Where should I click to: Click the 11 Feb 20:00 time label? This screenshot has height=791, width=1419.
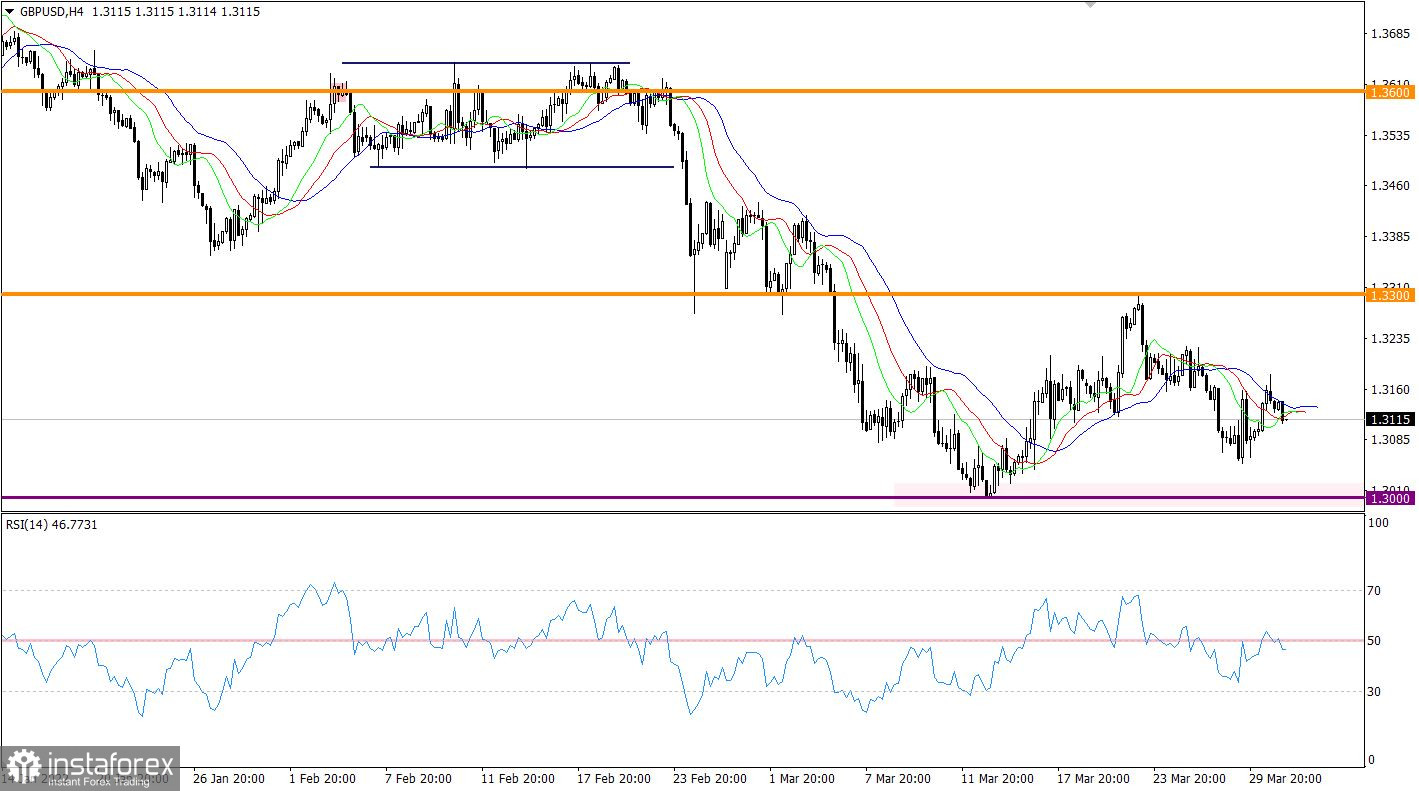point(517,778)
